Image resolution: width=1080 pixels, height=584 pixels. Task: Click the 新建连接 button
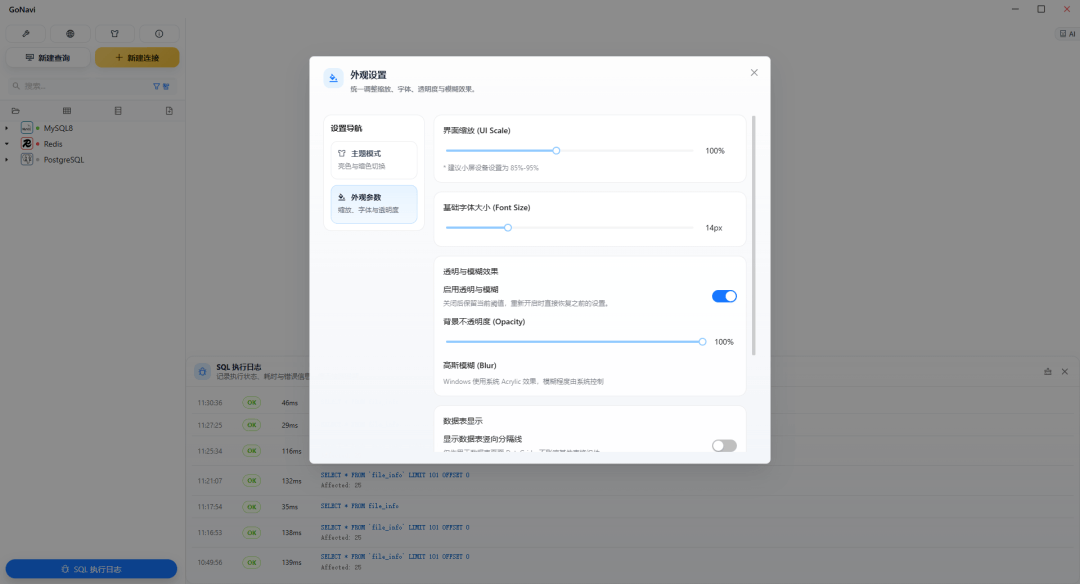click(x=137, y=58)
